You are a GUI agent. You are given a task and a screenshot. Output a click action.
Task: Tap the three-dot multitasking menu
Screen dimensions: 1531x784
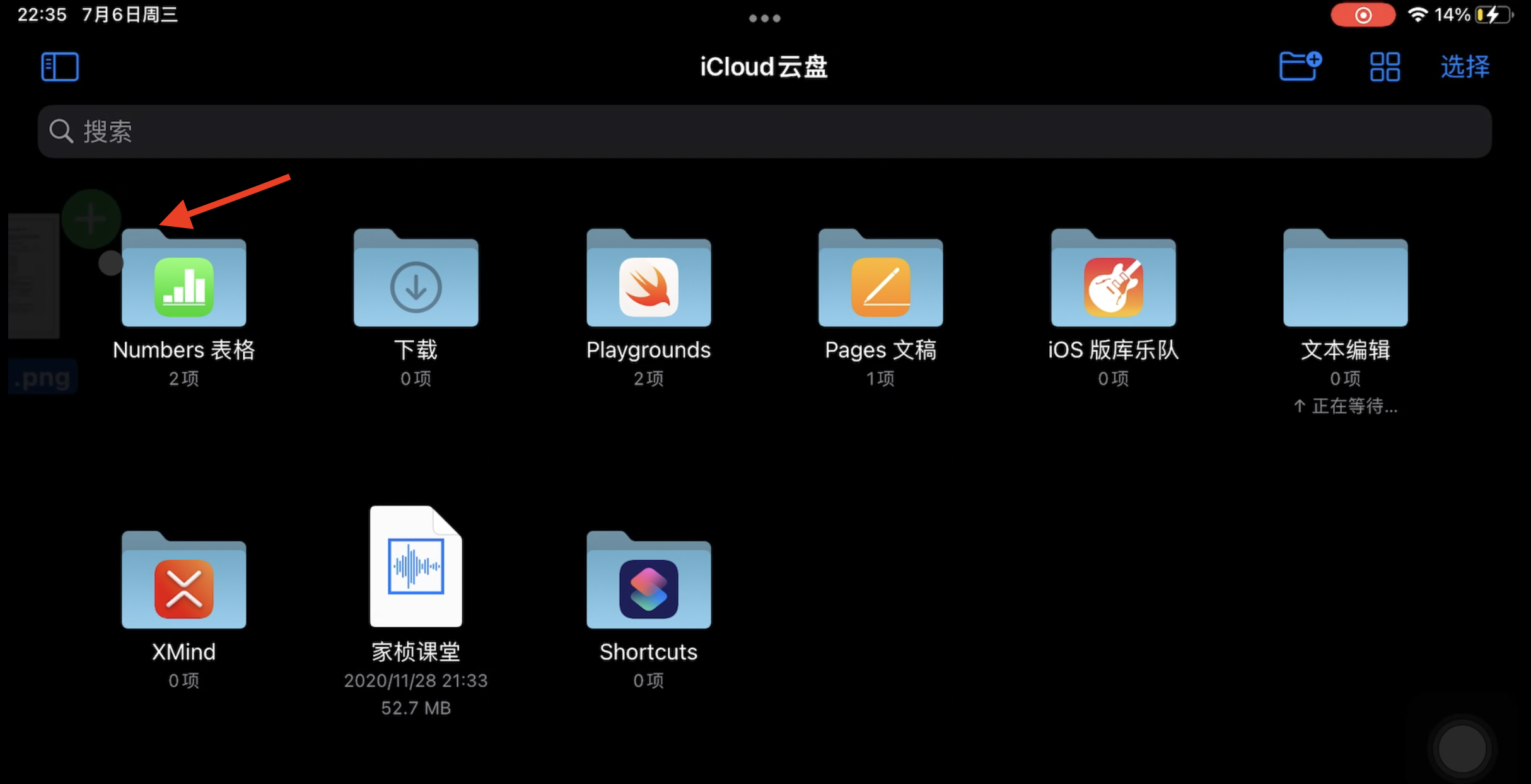coord(764,18)
